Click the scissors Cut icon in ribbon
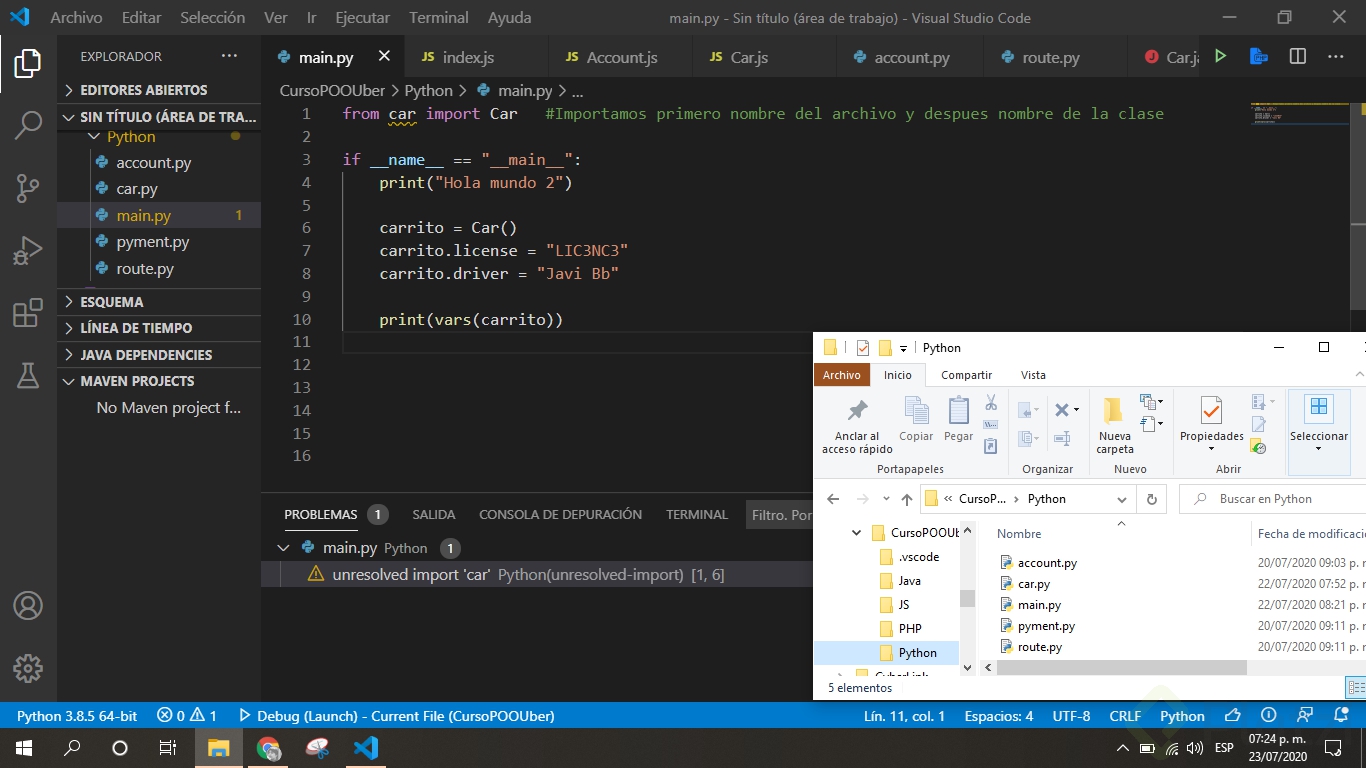Screen dimensions: 1366x768 point(991,402)
